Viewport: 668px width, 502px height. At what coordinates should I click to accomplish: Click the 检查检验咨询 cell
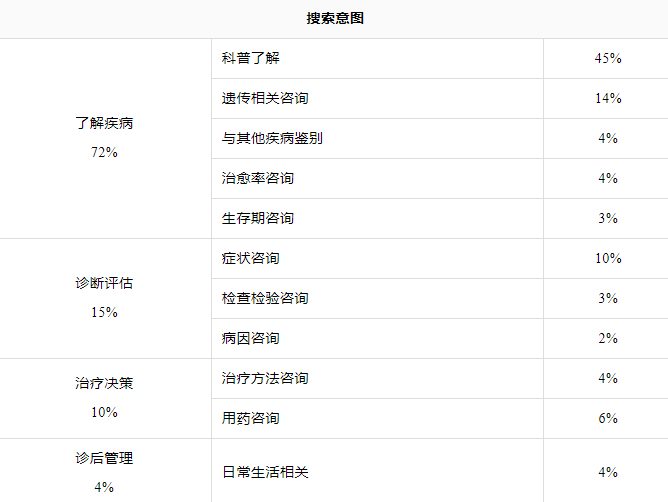(265, 298)
